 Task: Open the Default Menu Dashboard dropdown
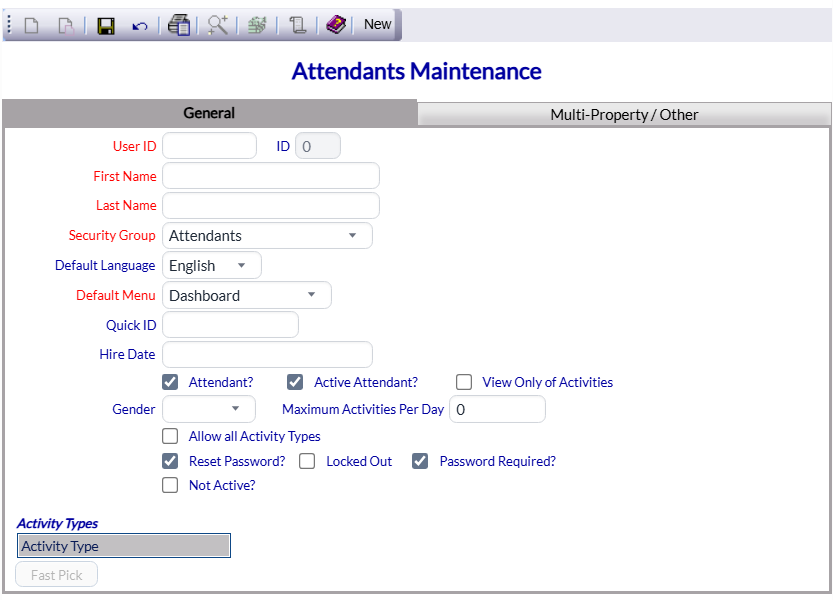click(247, 296)
